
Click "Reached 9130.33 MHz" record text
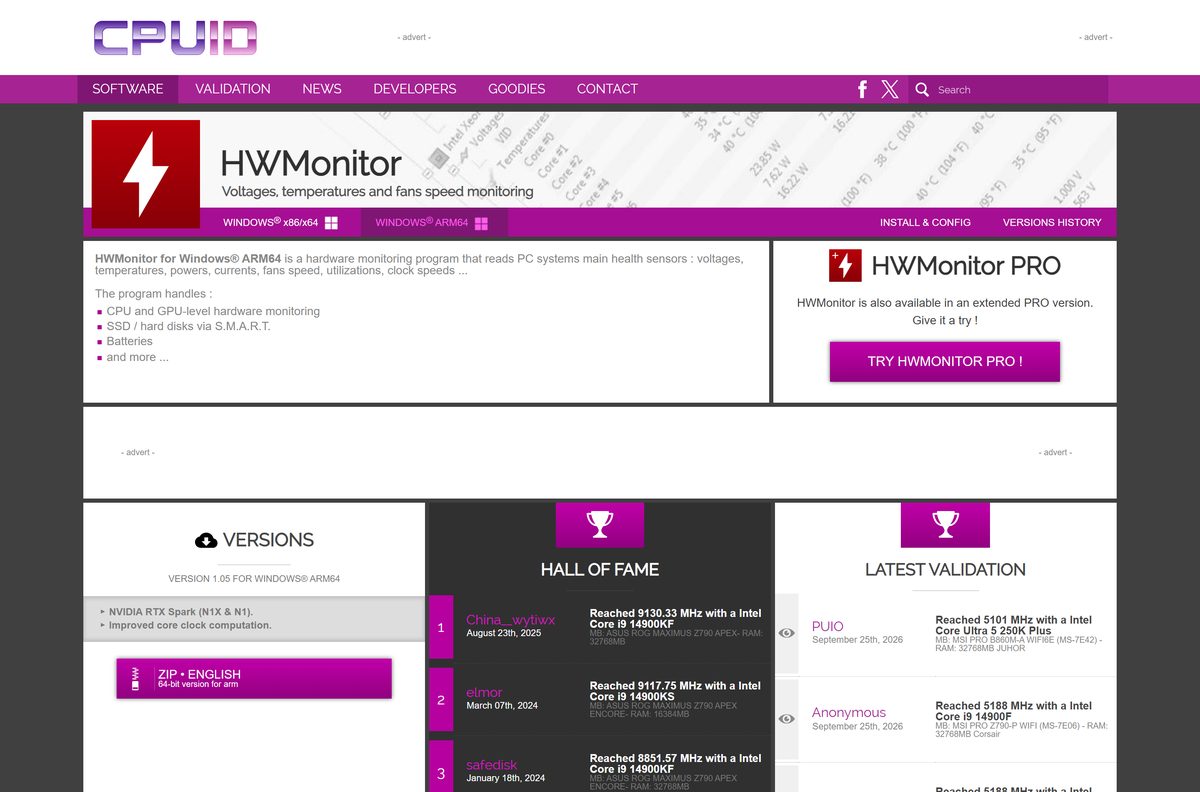(x=676, y=619)
